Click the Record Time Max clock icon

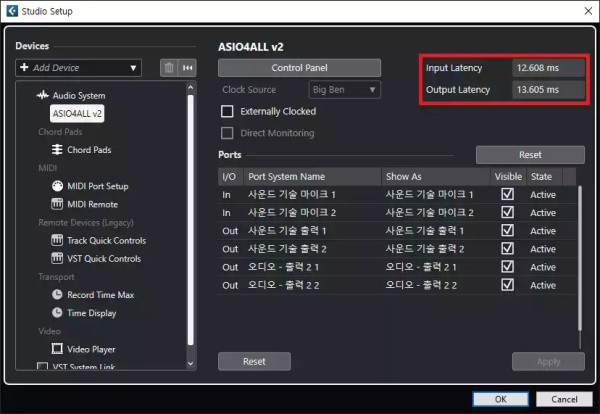57,295
